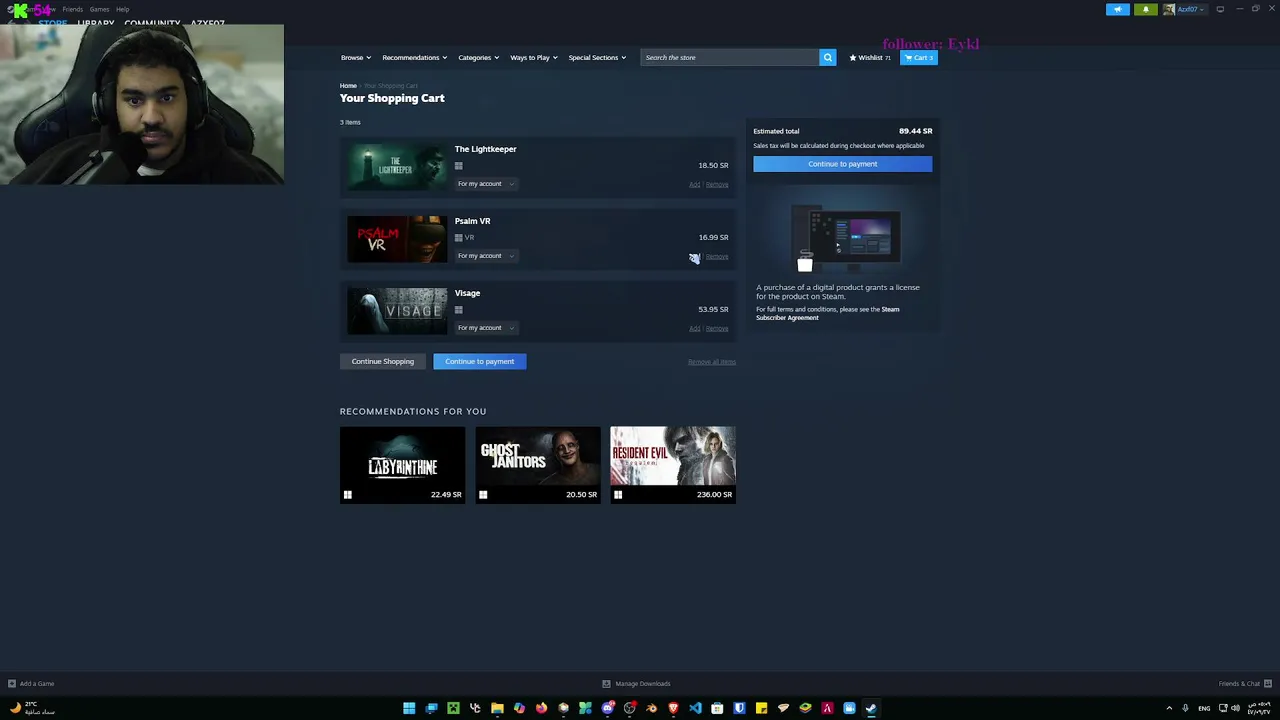Open File Explorer from the taskbar
Screen dimensions: 1280x720
click(497, 708)
